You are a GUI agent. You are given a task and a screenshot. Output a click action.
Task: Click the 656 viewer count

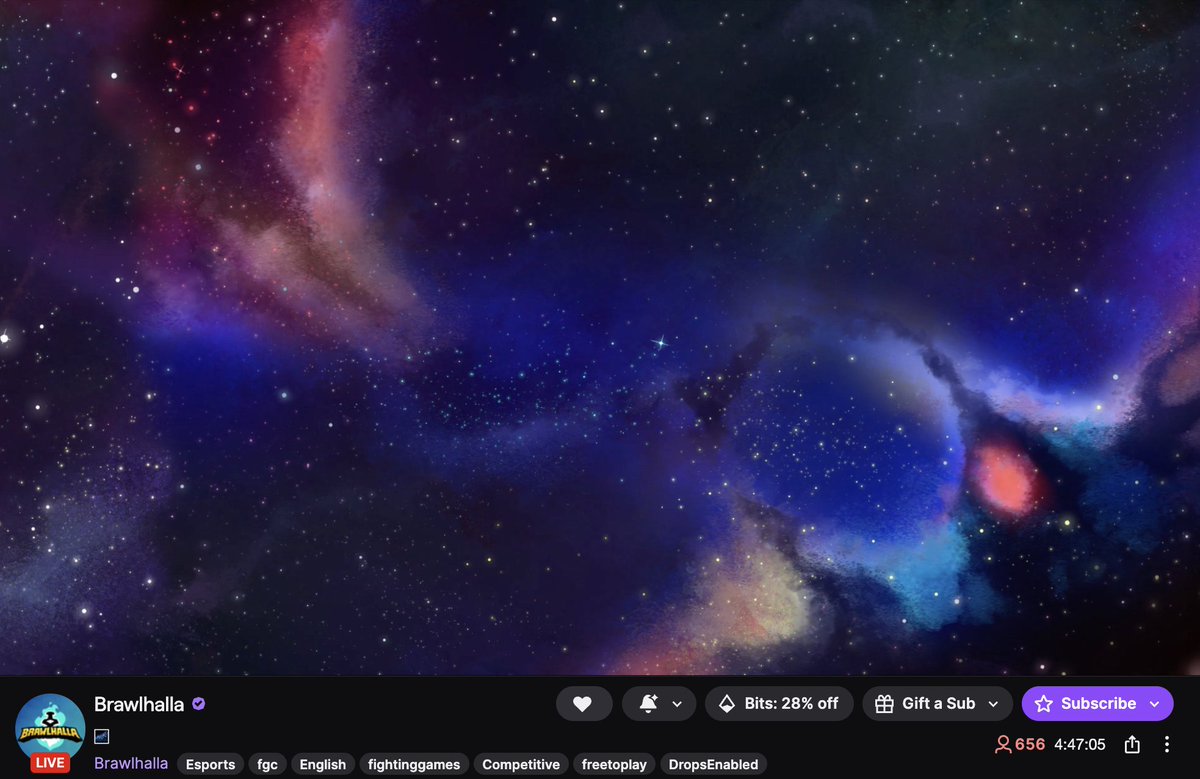pos(1020,745)
